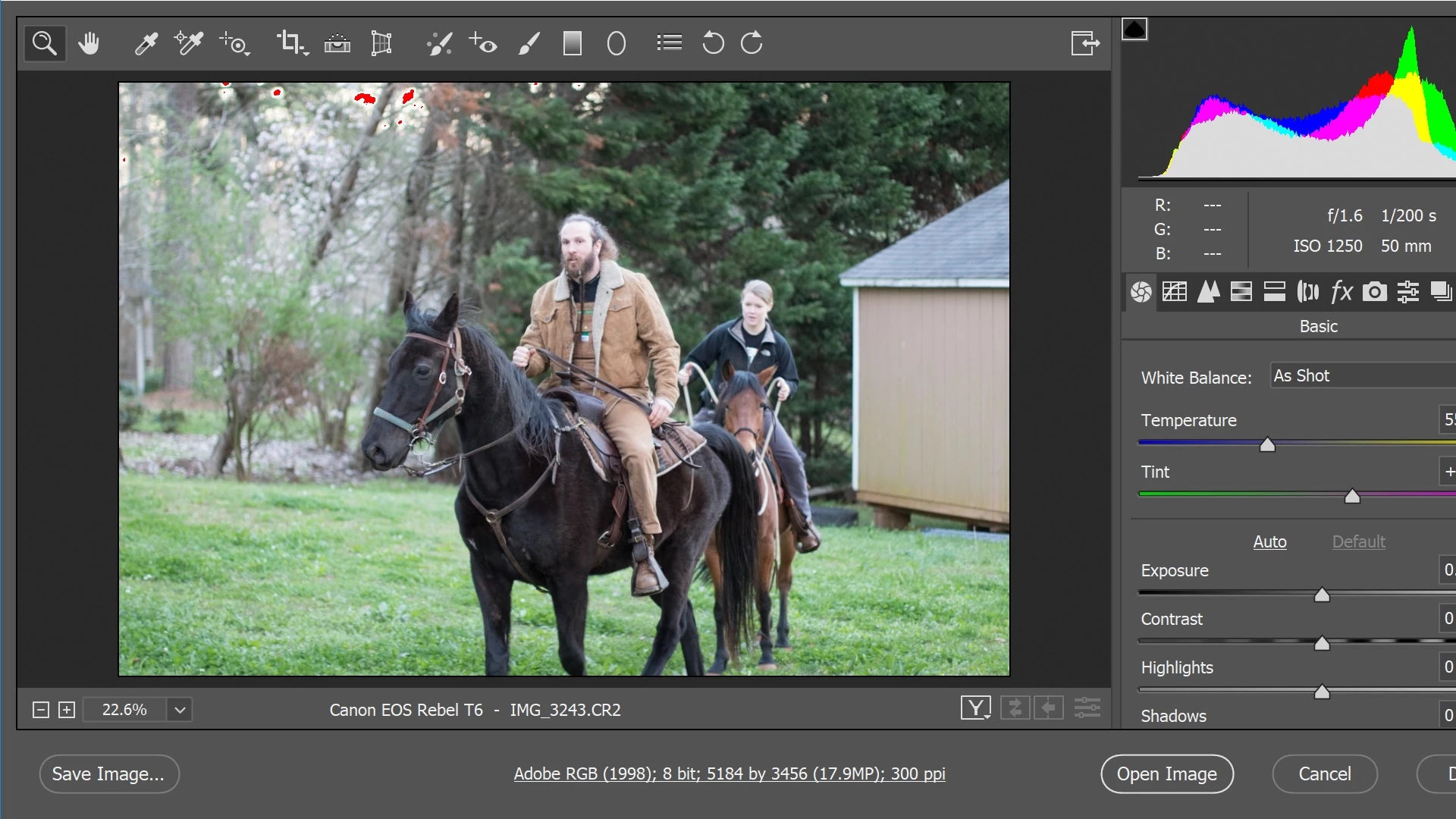Choose the Graduated Filter tool

[573, 43]
